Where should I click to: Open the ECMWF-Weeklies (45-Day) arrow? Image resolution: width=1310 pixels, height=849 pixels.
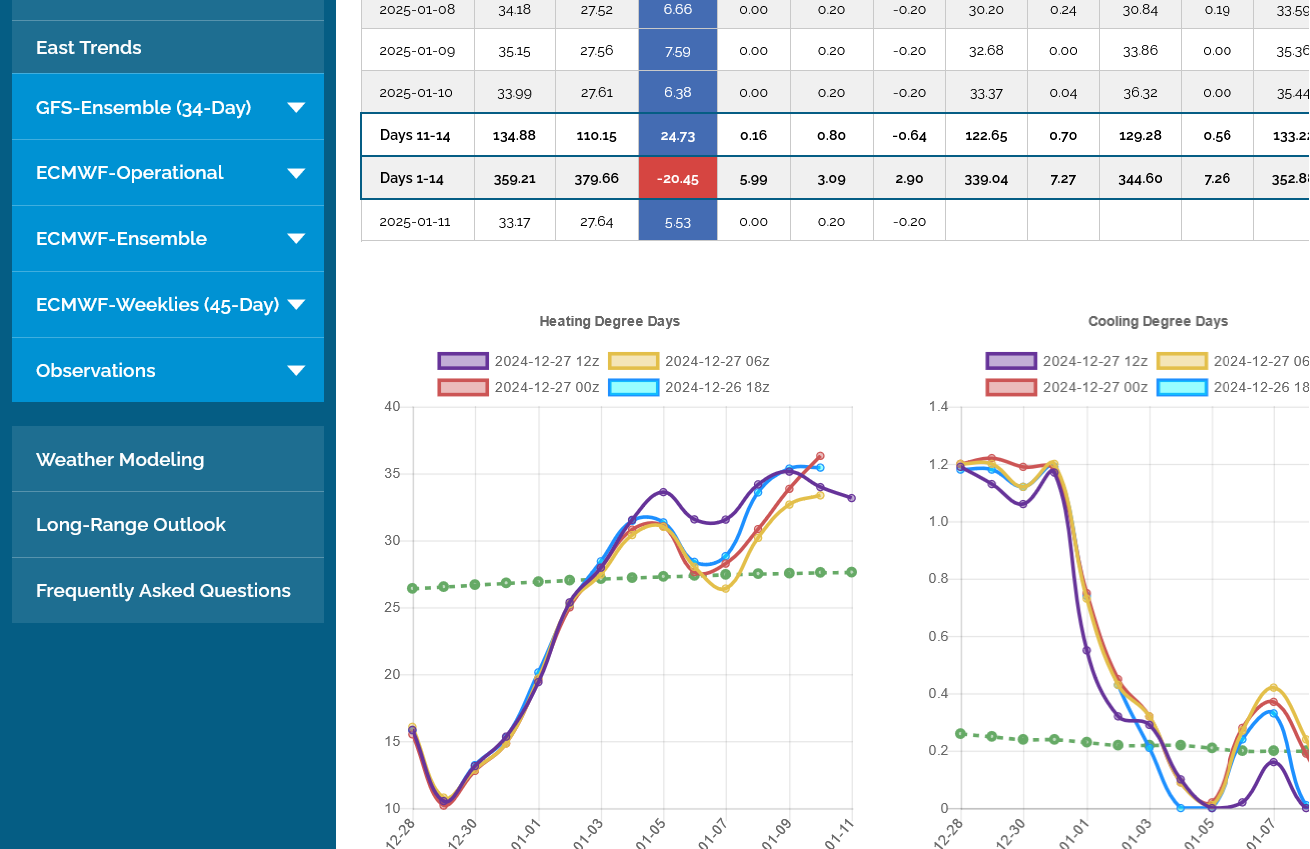(x=296, y=305)
